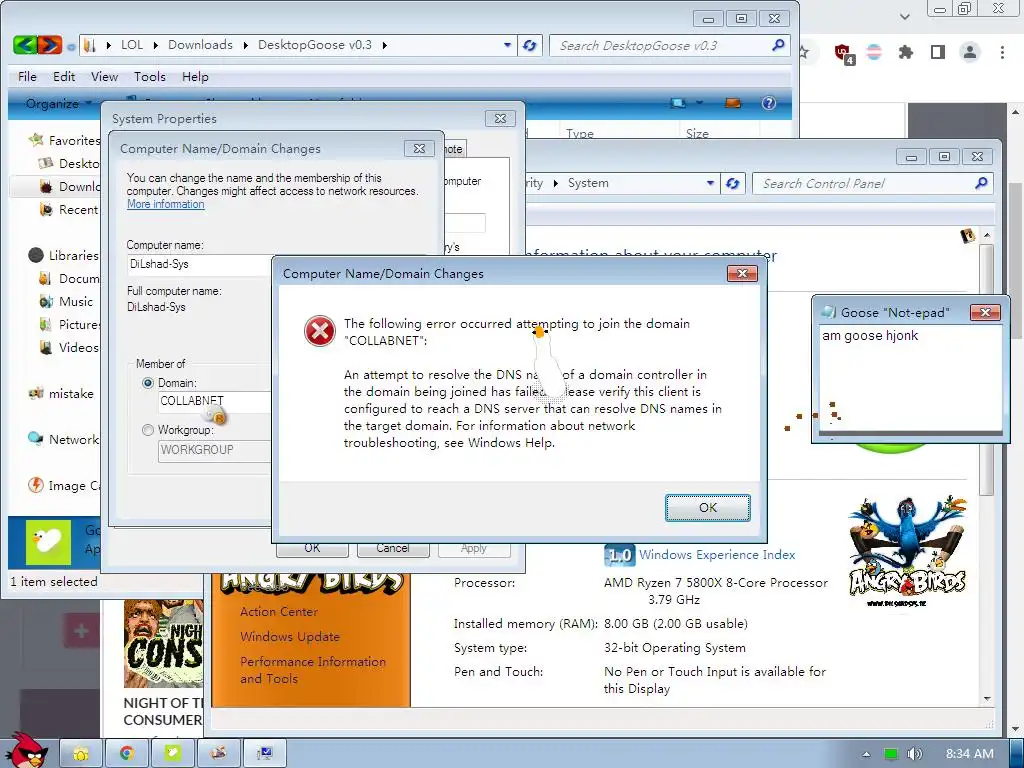Expand the arrow after DesktopGoose v0.3 breadcrumb
This screenshot has width=1024, height=768.
coord(385,45)
